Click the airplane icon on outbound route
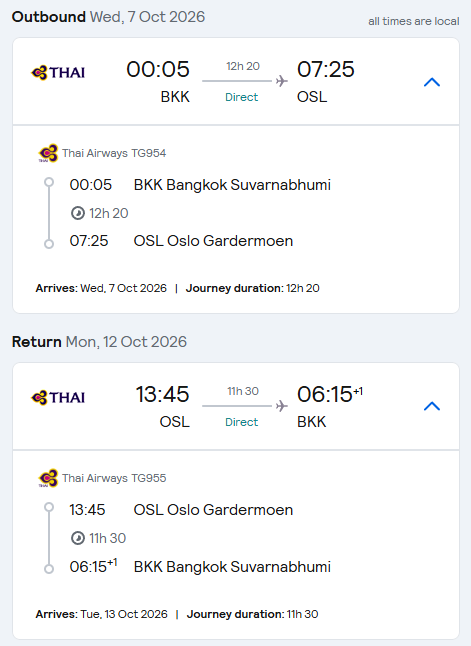Screen dimensions: 471x646 pyautogui.click(x=282, y=81)
